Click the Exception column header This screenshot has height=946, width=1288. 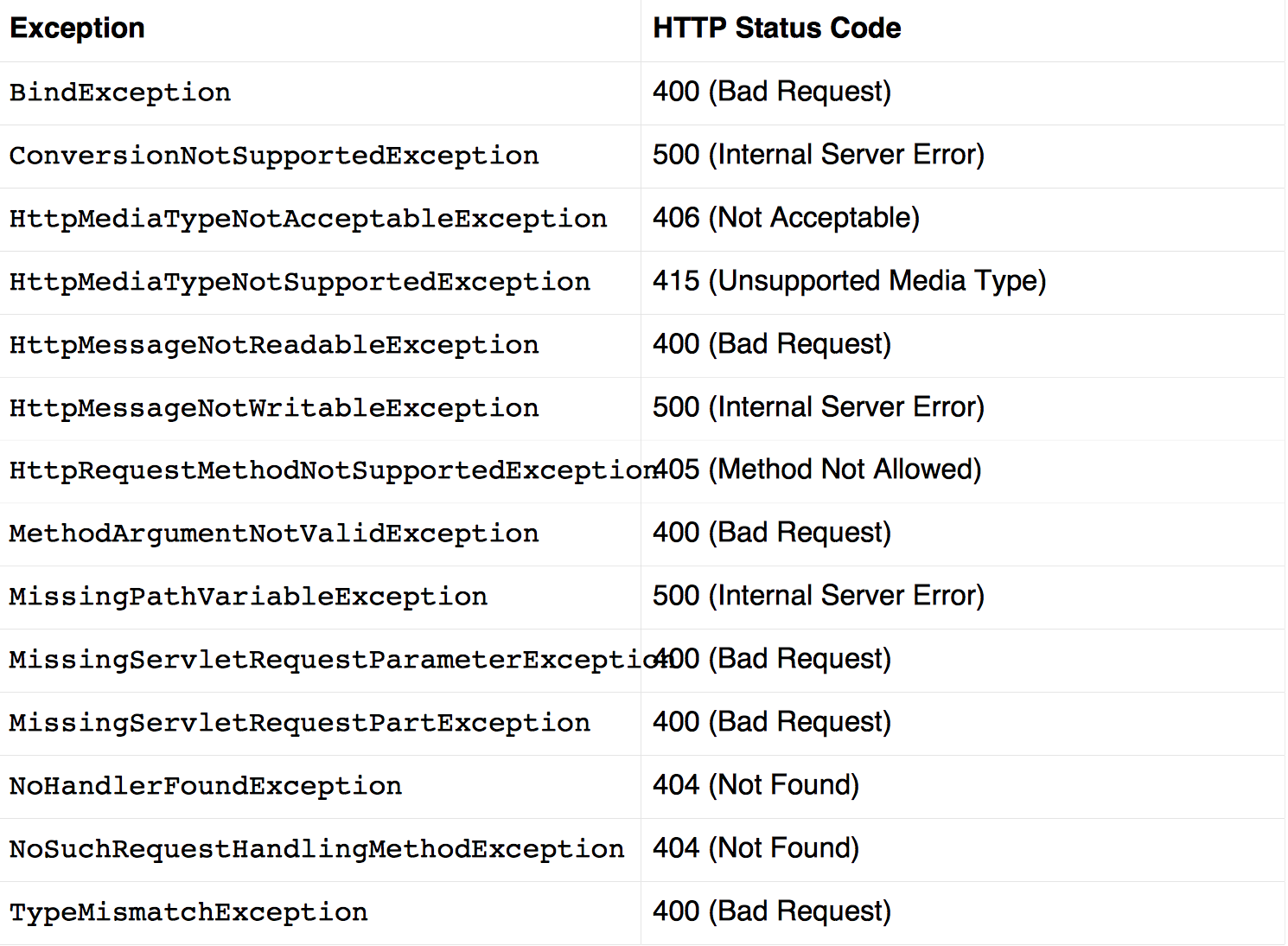(77, 29)
